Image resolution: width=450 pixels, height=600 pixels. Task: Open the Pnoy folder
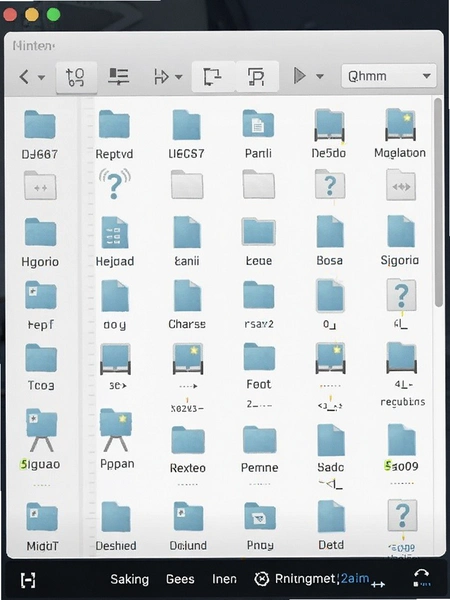[260, 517]
